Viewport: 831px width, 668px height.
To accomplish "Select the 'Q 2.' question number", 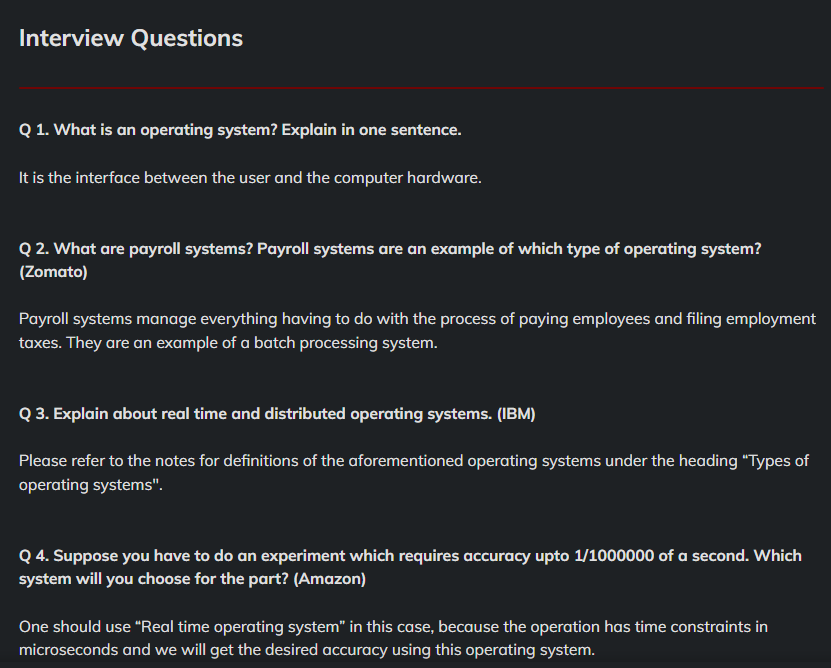I will click(x=34, y=249).
